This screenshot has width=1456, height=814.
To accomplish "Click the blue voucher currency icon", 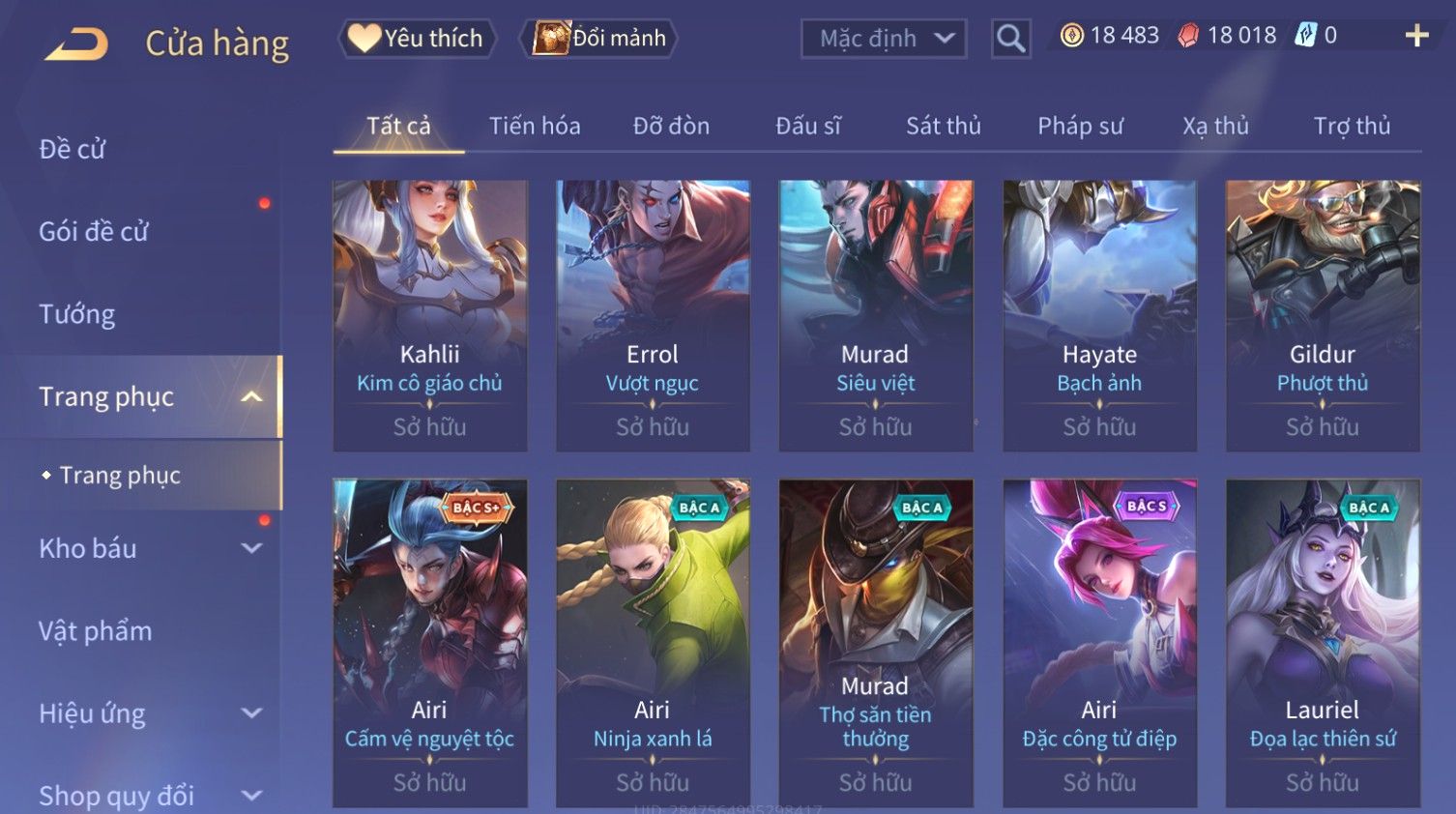I will tap(1305, 36).
